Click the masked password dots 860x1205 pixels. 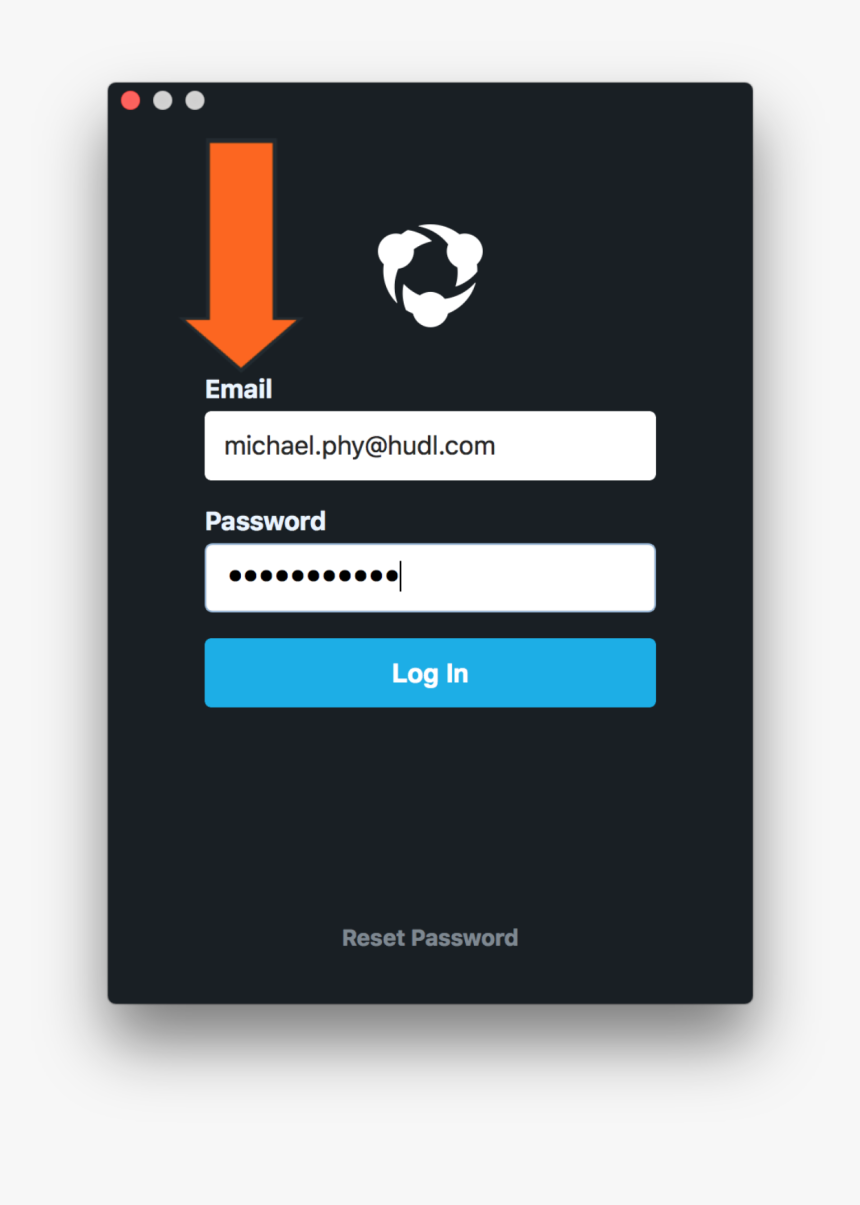[x=313, y=576]
